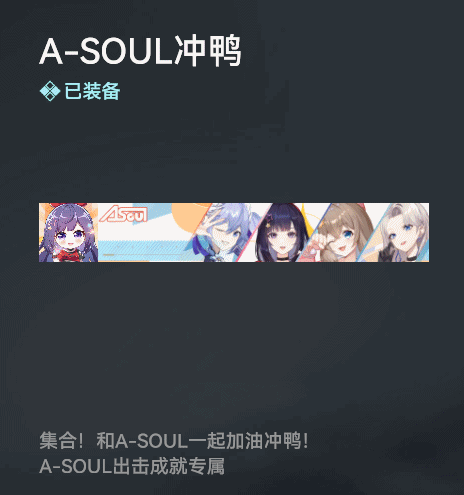This screenshot has height=495, width=464.
Task: Click the black choker on the dark-haired girl
Action: point(283,258)
